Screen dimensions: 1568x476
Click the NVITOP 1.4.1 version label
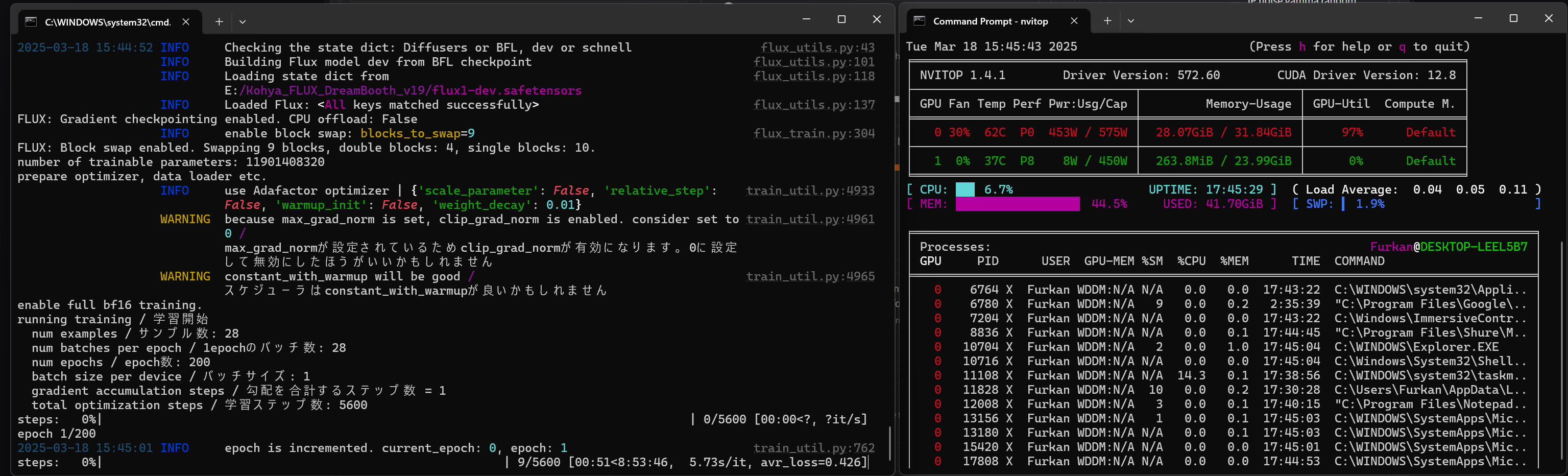click(x=962, y=75)
